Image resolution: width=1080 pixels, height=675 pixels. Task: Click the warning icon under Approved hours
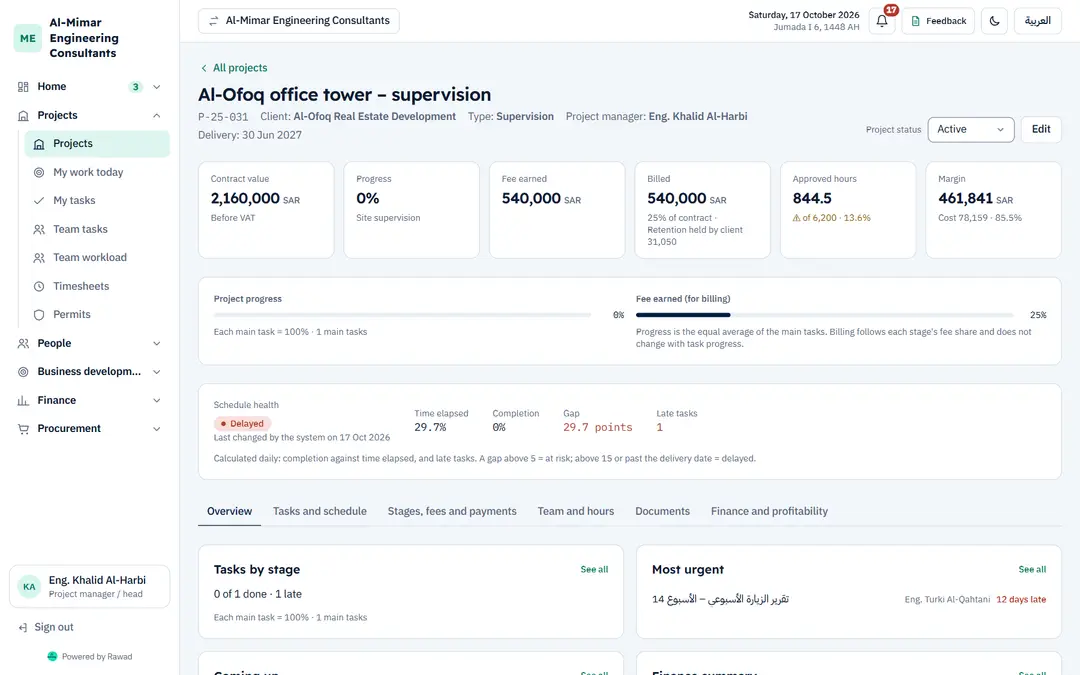click(796, 218)
